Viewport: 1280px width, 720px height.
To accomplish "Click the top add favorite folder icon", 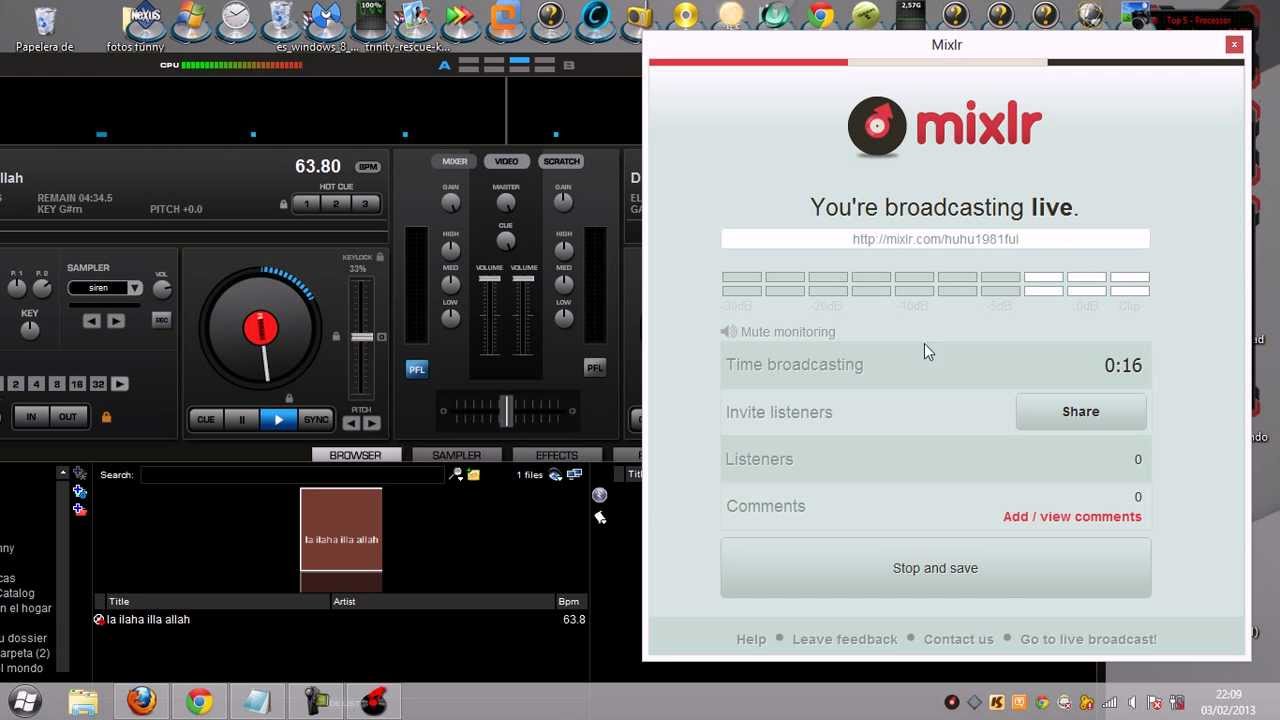I will 79,473.
